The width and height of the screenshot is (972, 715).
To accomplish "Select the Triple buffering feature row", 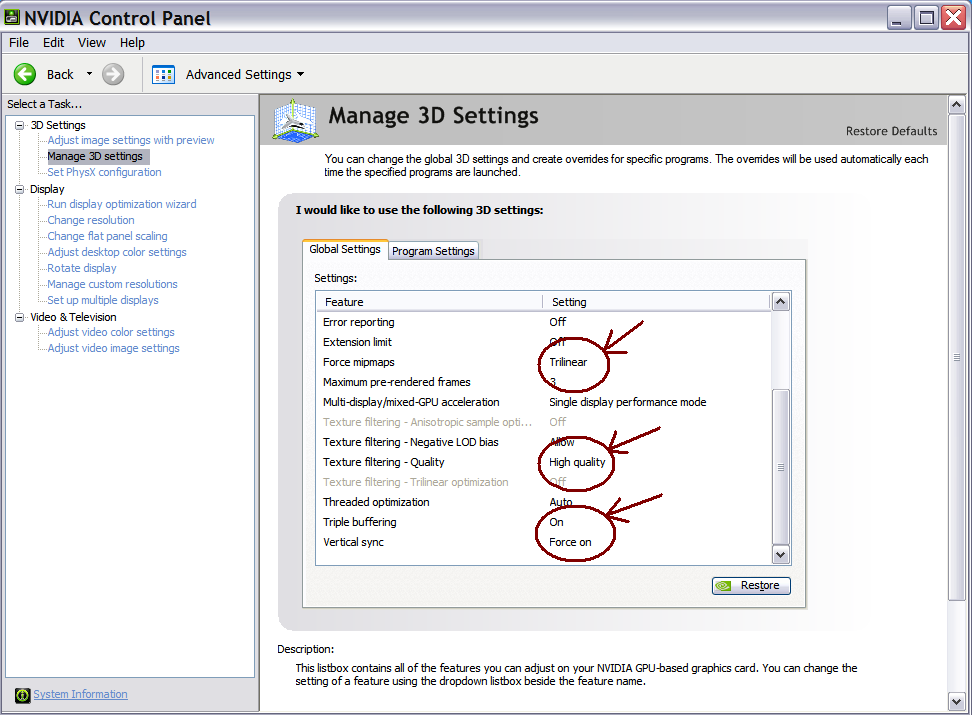I will point(543,522).
